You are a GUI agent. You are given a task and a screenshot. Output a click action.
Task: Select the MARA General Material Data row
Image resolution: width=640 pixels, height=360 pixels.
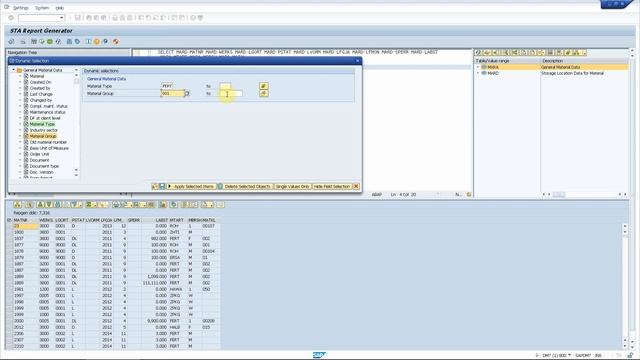(x=552, y=67)
